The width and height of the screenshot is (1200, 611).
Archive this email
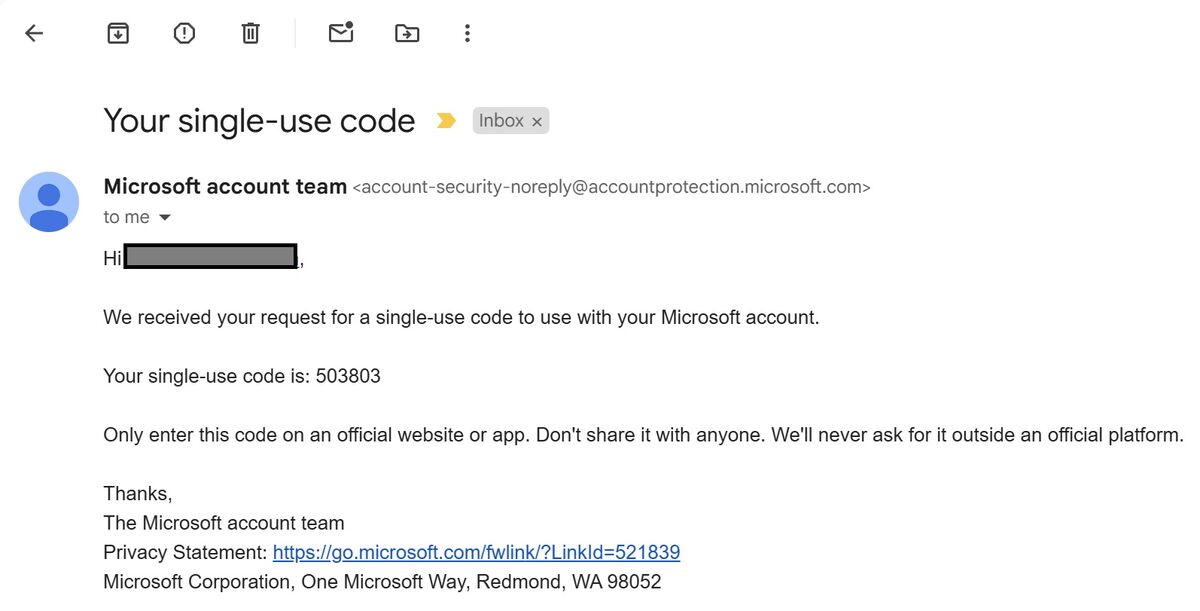pos(118,33)
